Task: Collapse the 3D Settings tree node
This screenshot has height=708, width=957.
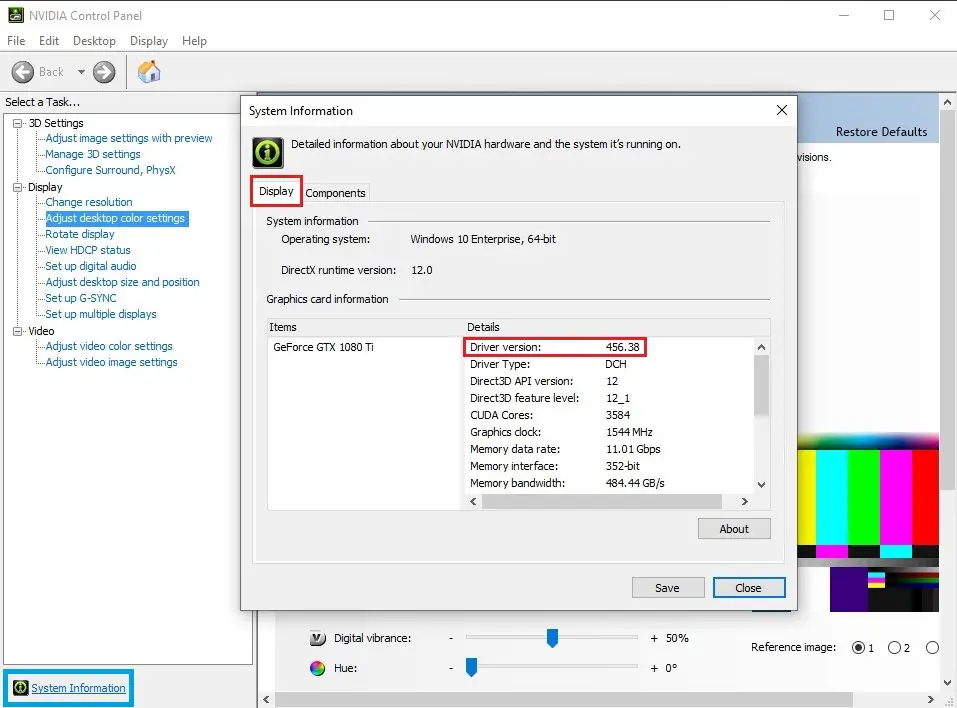Action: (x=18, y=123)
